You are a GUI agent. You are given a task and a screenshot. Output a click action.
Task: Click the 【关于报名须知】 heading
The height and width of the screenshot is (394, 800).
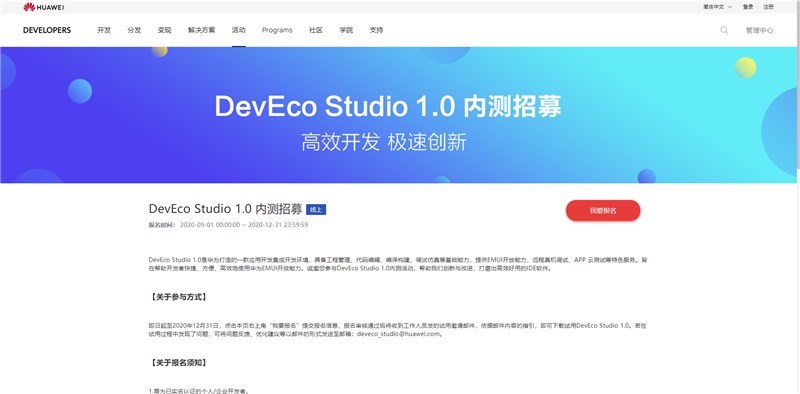179,363
